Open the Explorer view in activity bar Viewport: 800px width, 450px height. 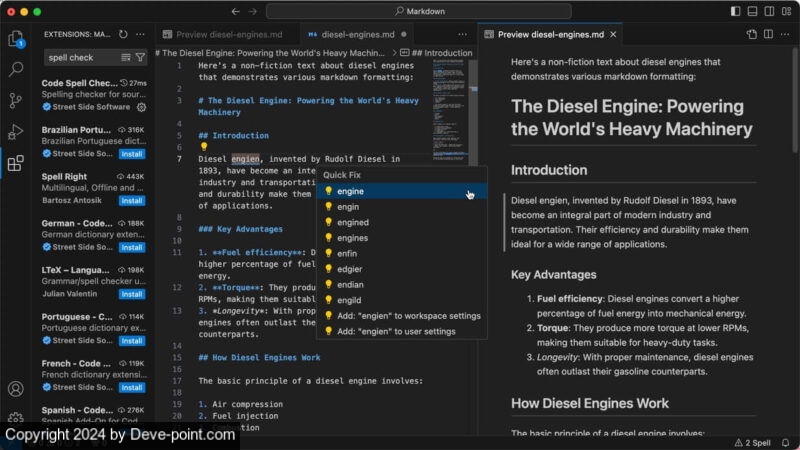point(16,39)
